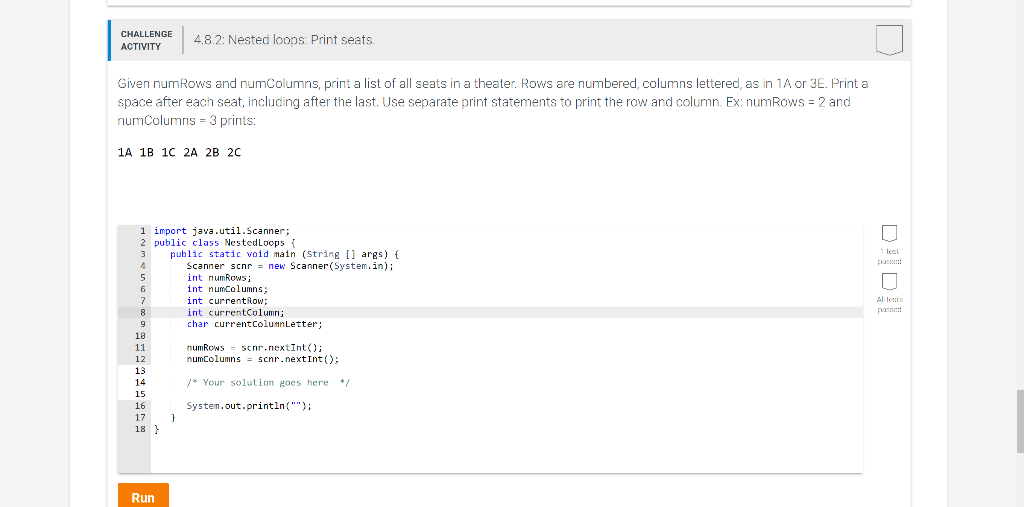Click the 'int numRows;' declaration
The height and width of the screenshot is (507, 1024).
tap(219, 278)
